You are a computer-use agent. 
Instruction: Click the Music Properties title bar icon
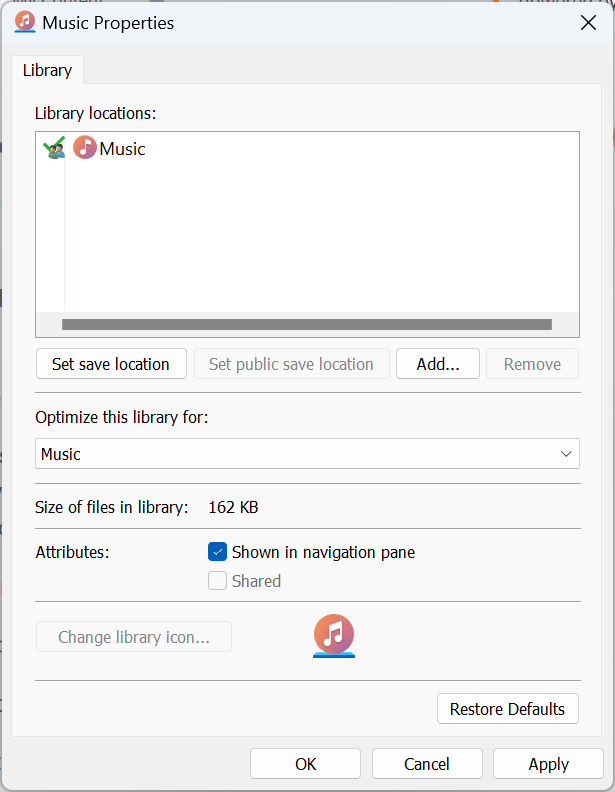(25, 22)
